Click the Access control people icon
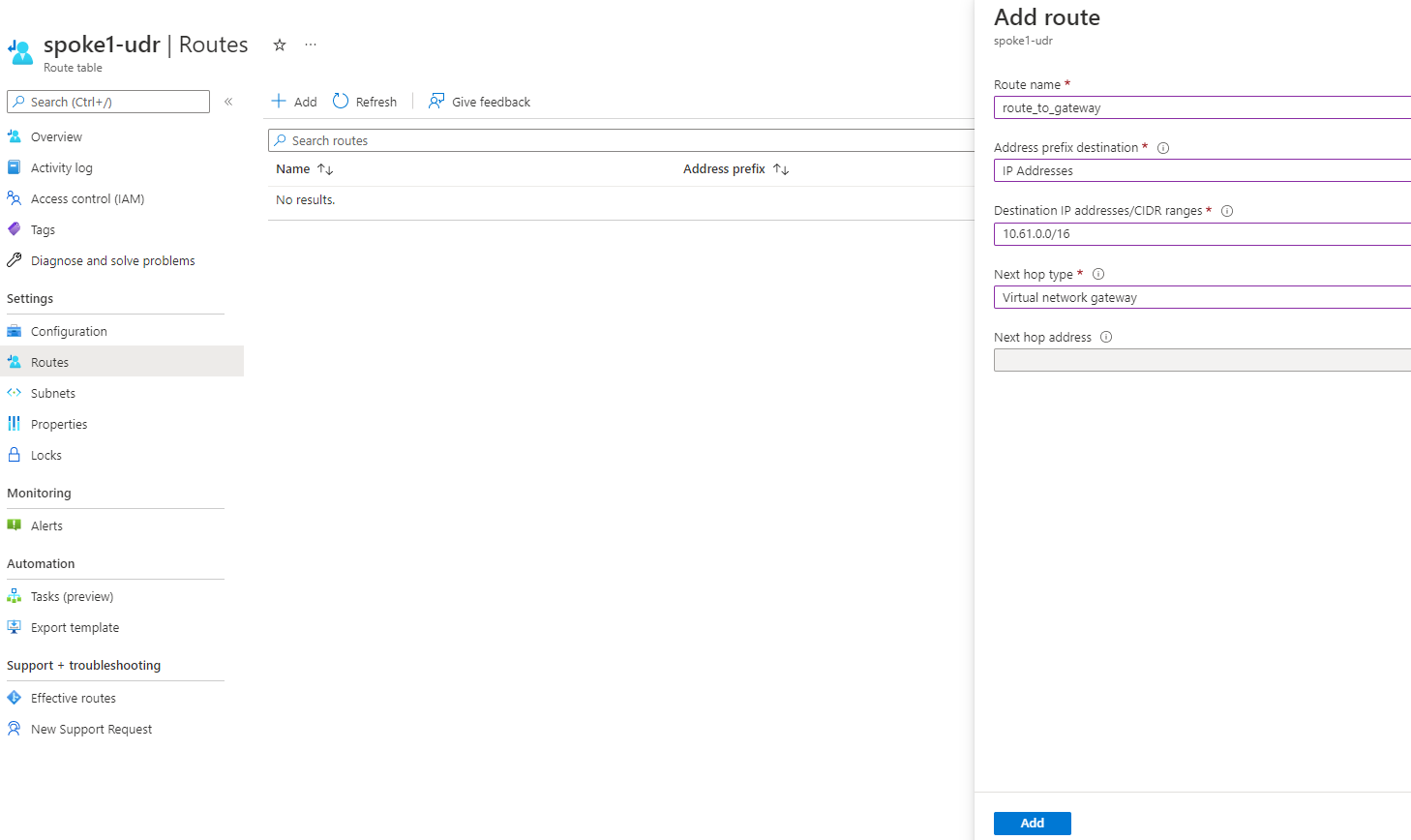The image size is (1411, 840). tap(15, 198)
